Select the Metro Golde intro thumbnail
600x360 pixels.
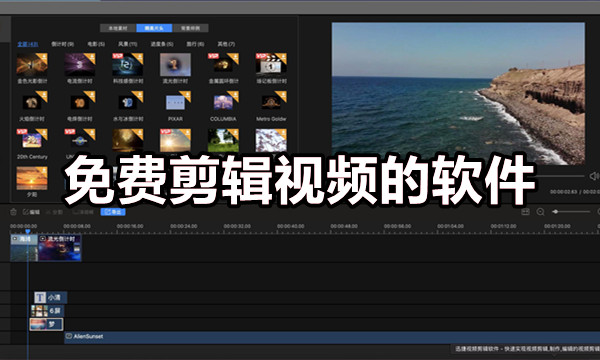tap(271, 102)
